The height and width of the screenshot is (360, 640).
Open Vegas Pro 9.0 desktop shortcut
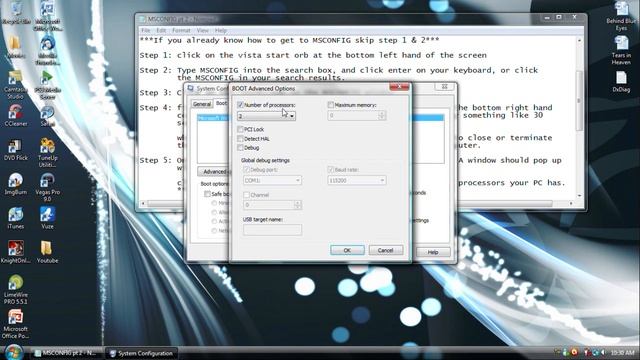47,188
